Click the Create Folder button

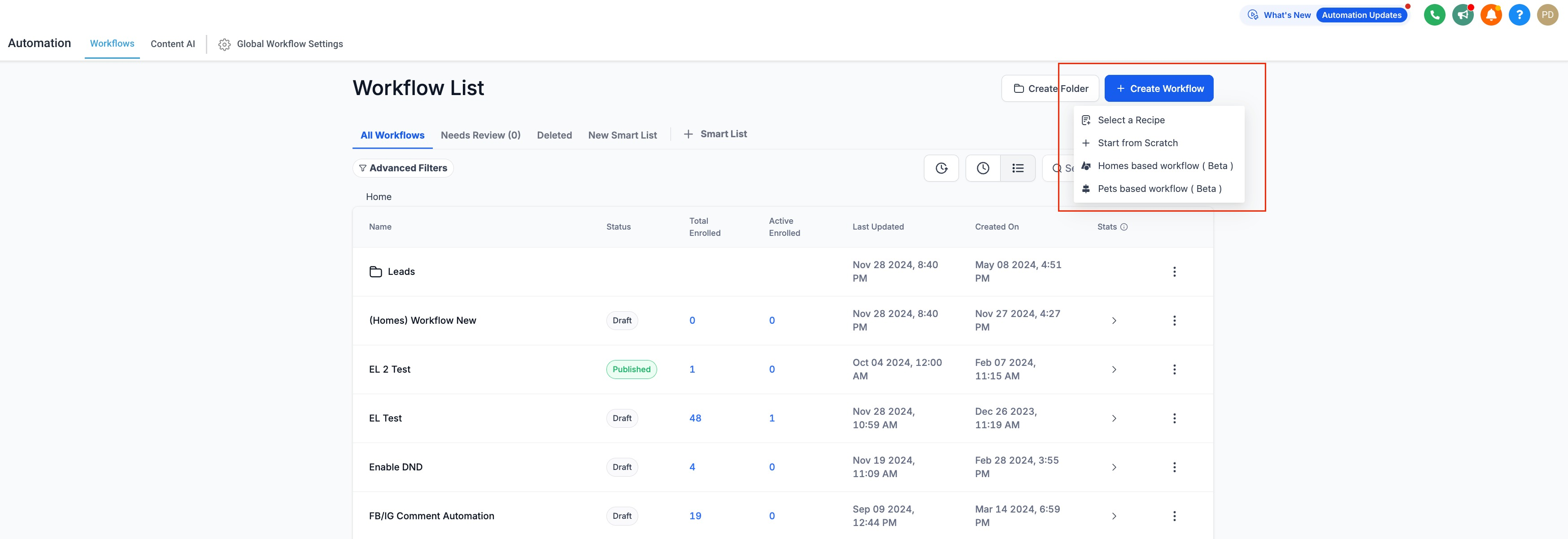tap(1050, 89)
